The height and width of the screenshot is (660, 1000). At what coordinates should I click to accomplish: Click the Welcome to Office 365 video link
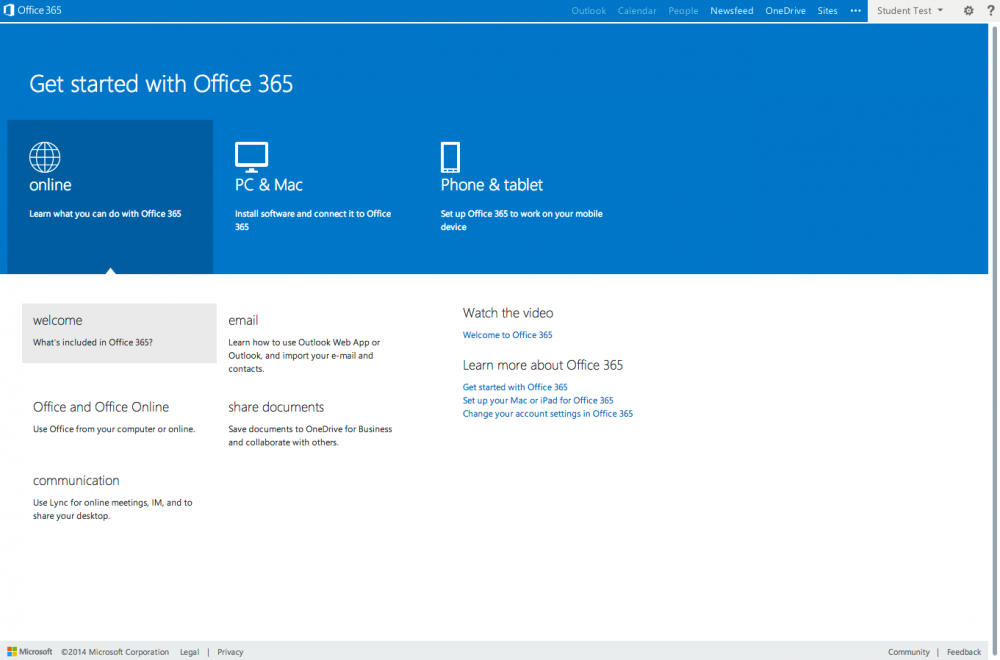tap(507, 335)
